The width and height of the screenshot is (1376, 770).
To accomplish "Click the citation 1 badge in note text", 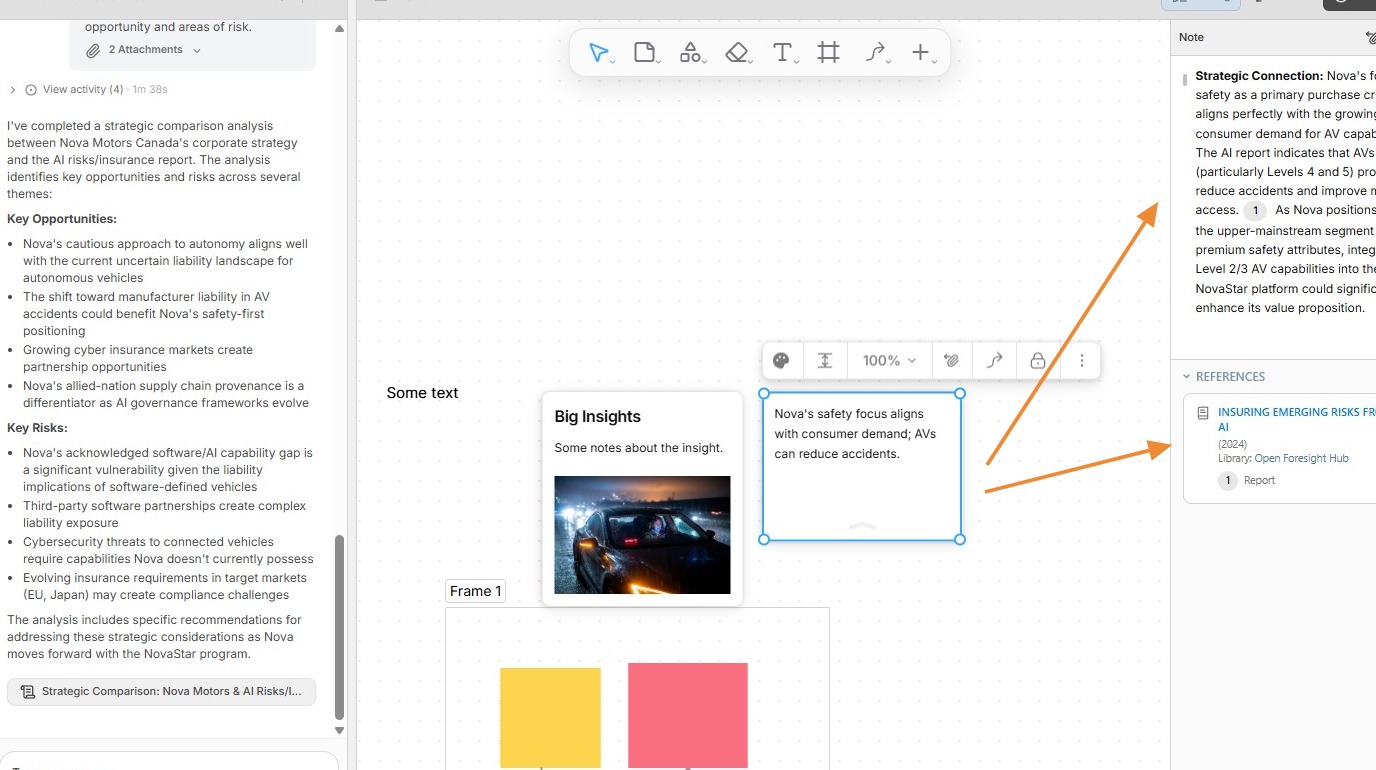I will coord(1254,210).
